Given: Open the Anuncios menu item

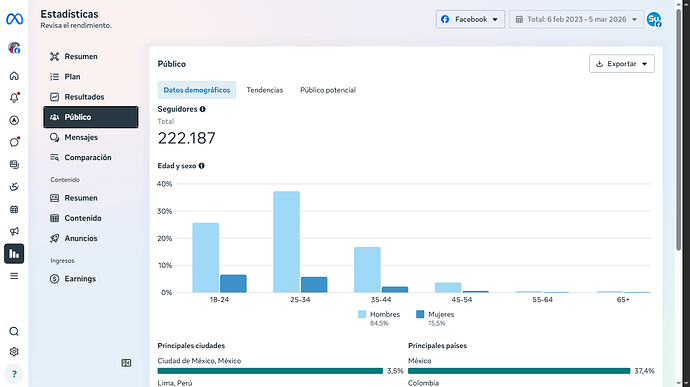Looking at the screenshot, I should pos(91,239).
